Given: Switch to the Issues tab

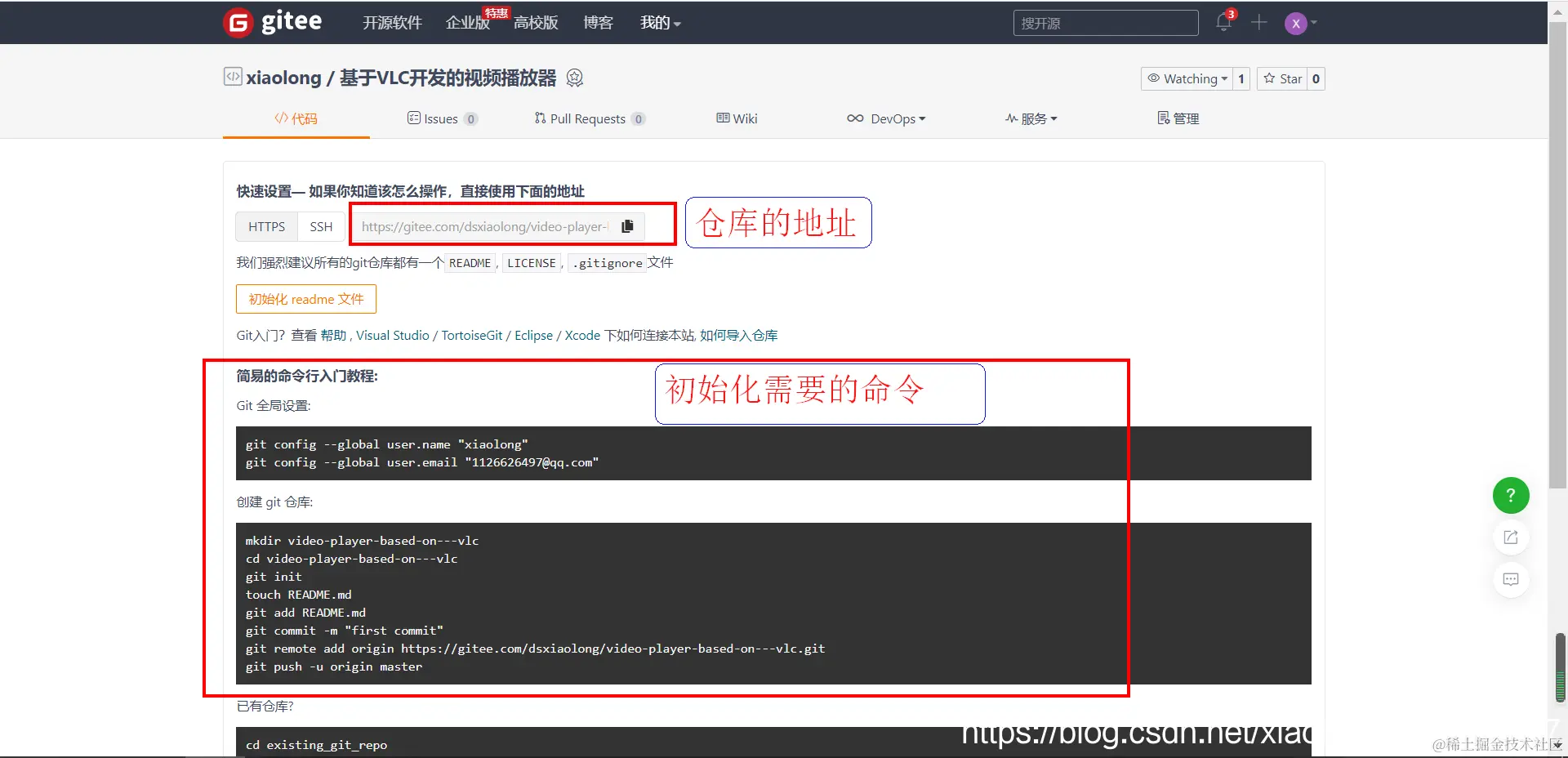Looking at the screenshot, I should point(442,118).
